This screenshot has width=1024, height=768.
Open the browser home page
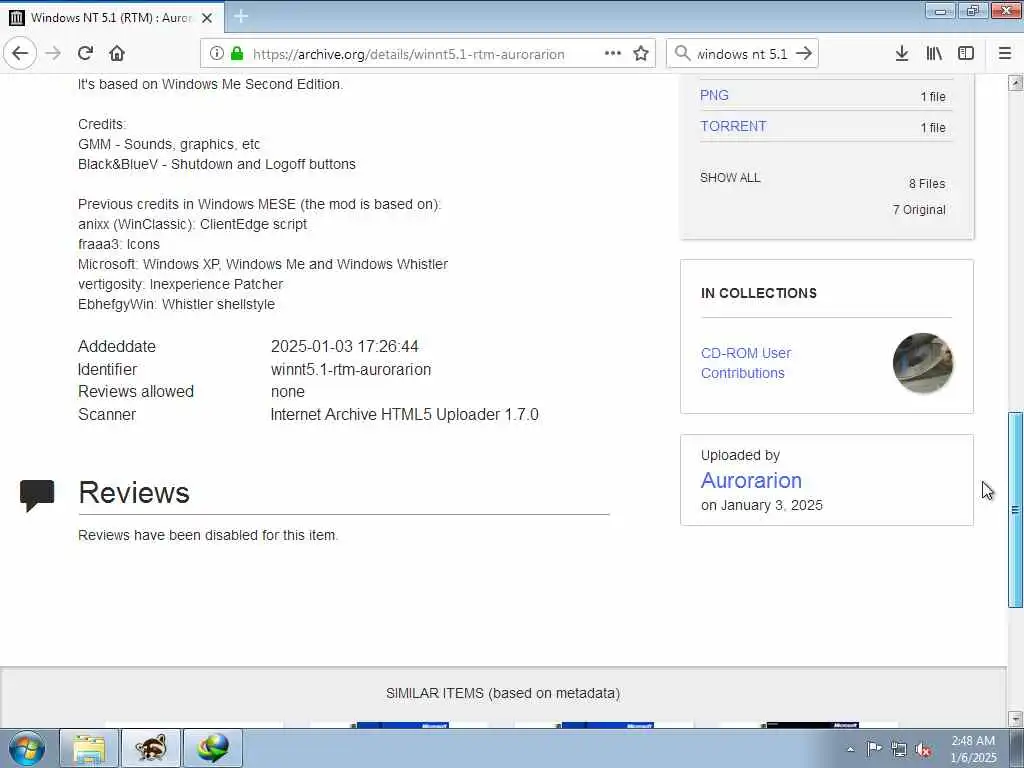[x=117, y=54]
